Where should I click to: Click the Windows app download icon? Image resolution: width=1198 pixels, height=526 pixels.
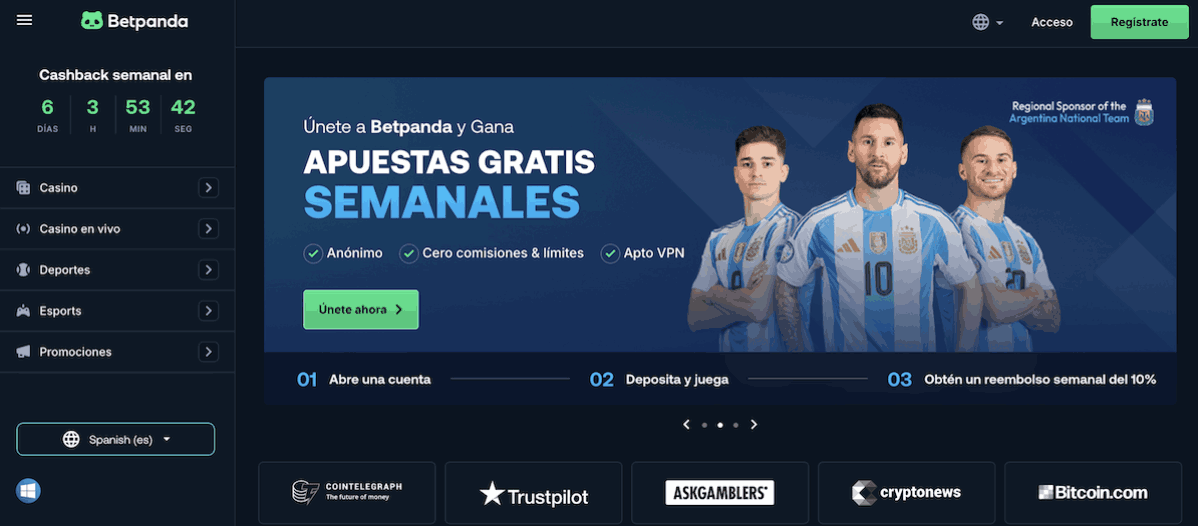coord(28,490)
